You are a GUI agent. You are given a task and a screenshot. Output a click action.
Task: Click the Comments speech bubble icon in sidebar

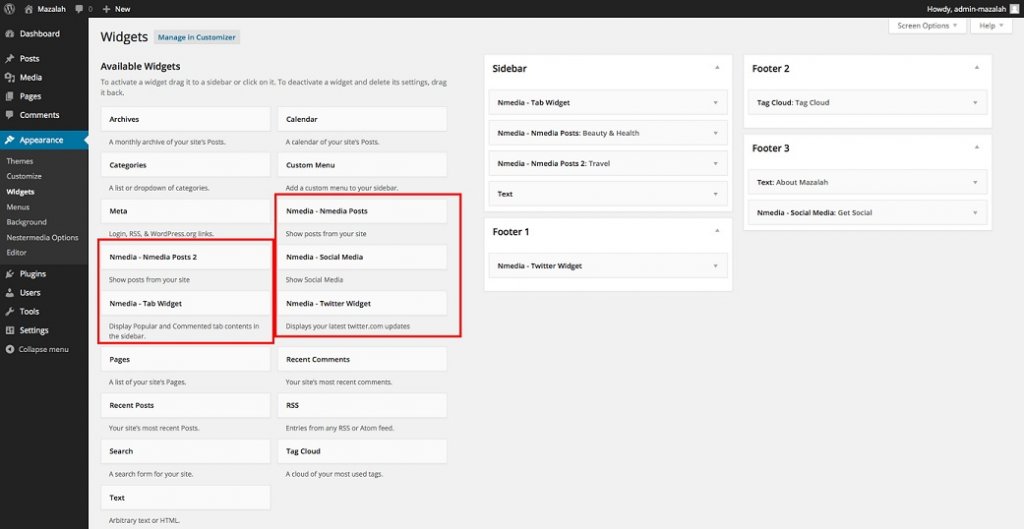(x=10, y=115)
